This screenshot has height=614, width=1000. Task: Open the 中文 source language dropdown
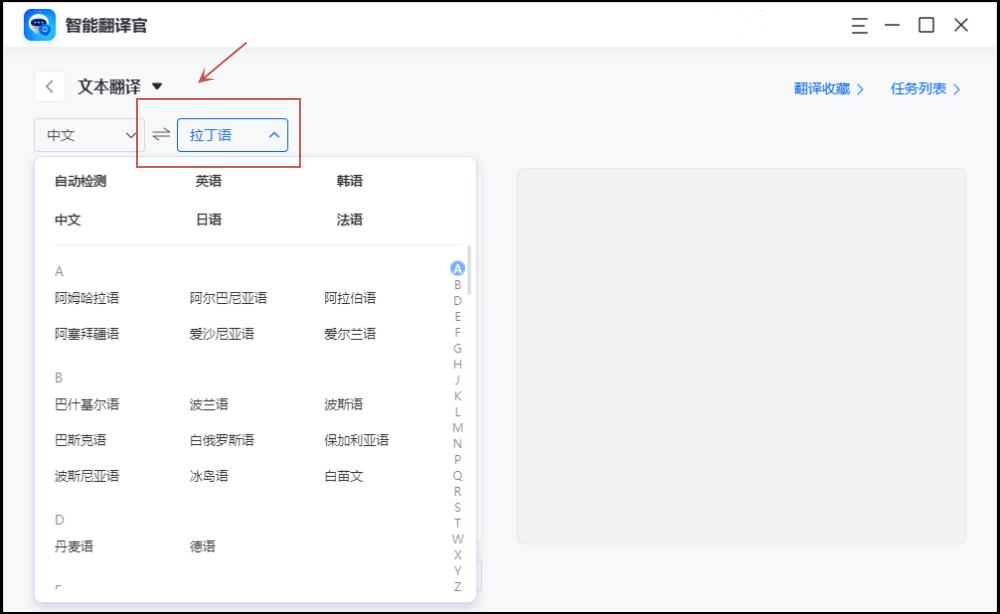87,134
